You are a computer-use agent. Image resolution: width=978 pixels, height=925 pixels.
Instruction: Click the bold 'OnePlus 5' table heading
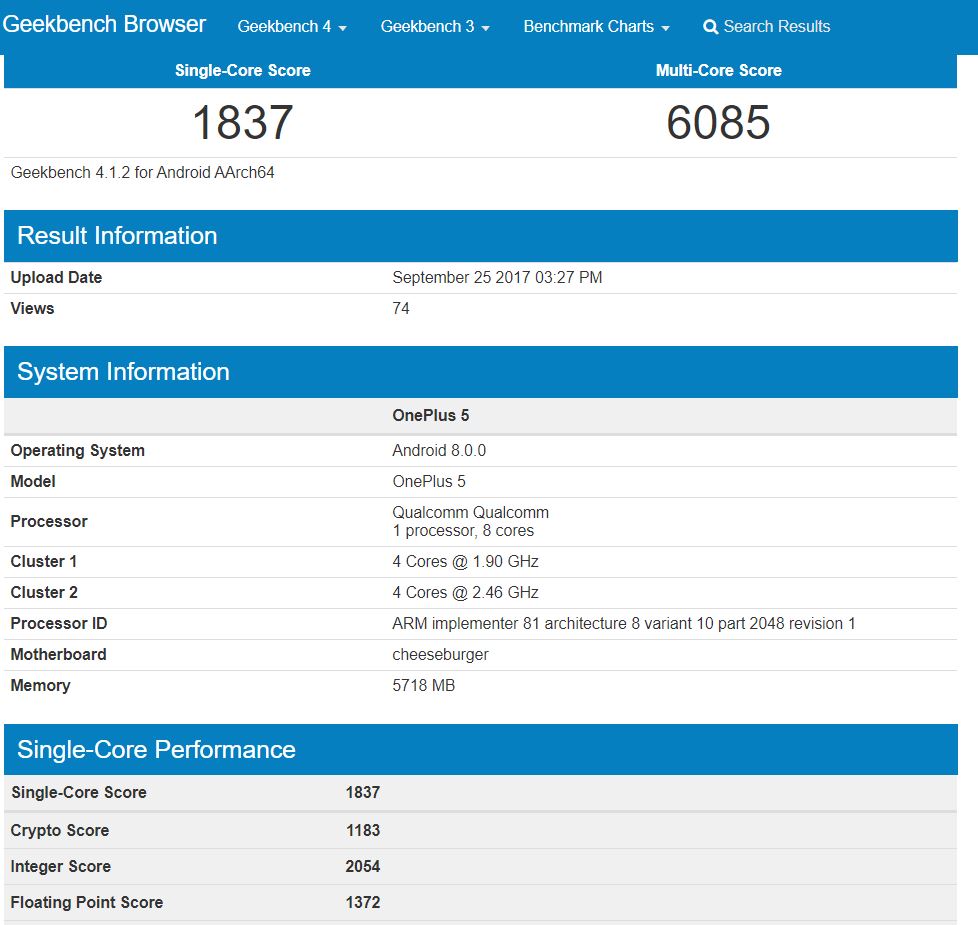430,416
